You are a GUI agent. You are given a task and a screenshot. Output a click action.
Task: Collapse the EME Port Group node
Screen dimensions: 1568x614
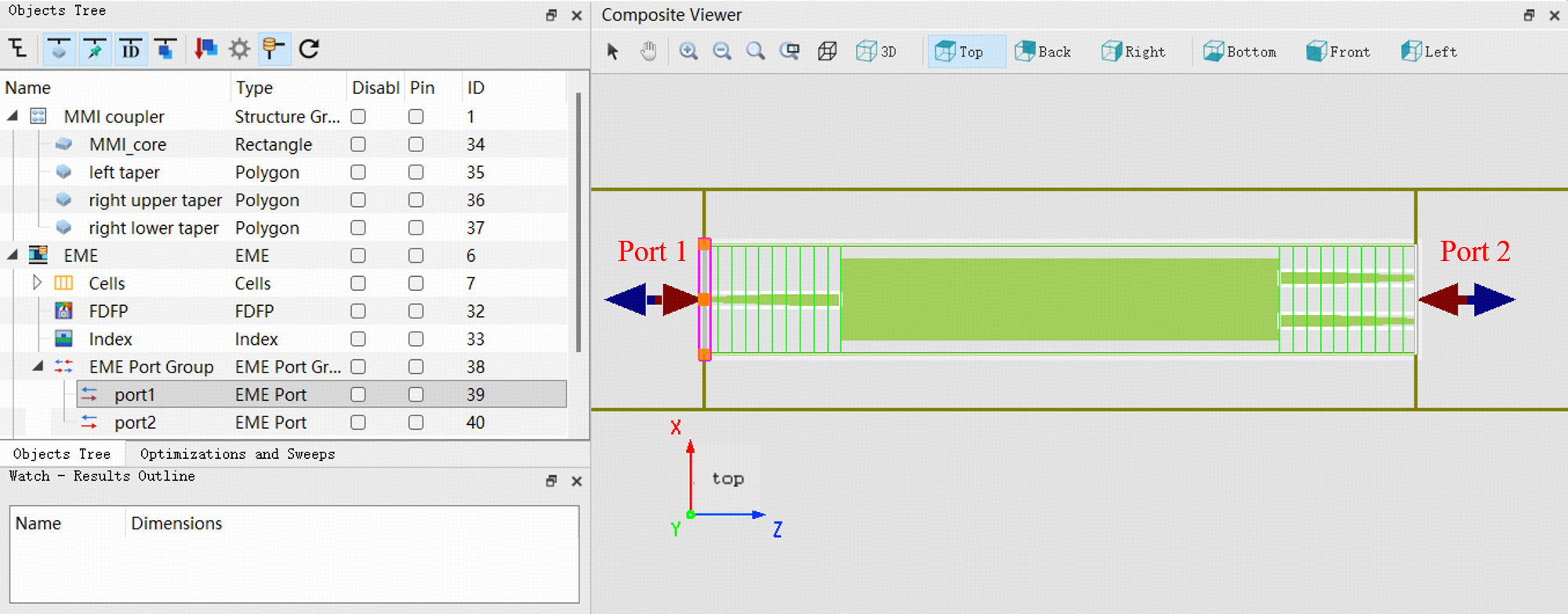pos(38,366)
